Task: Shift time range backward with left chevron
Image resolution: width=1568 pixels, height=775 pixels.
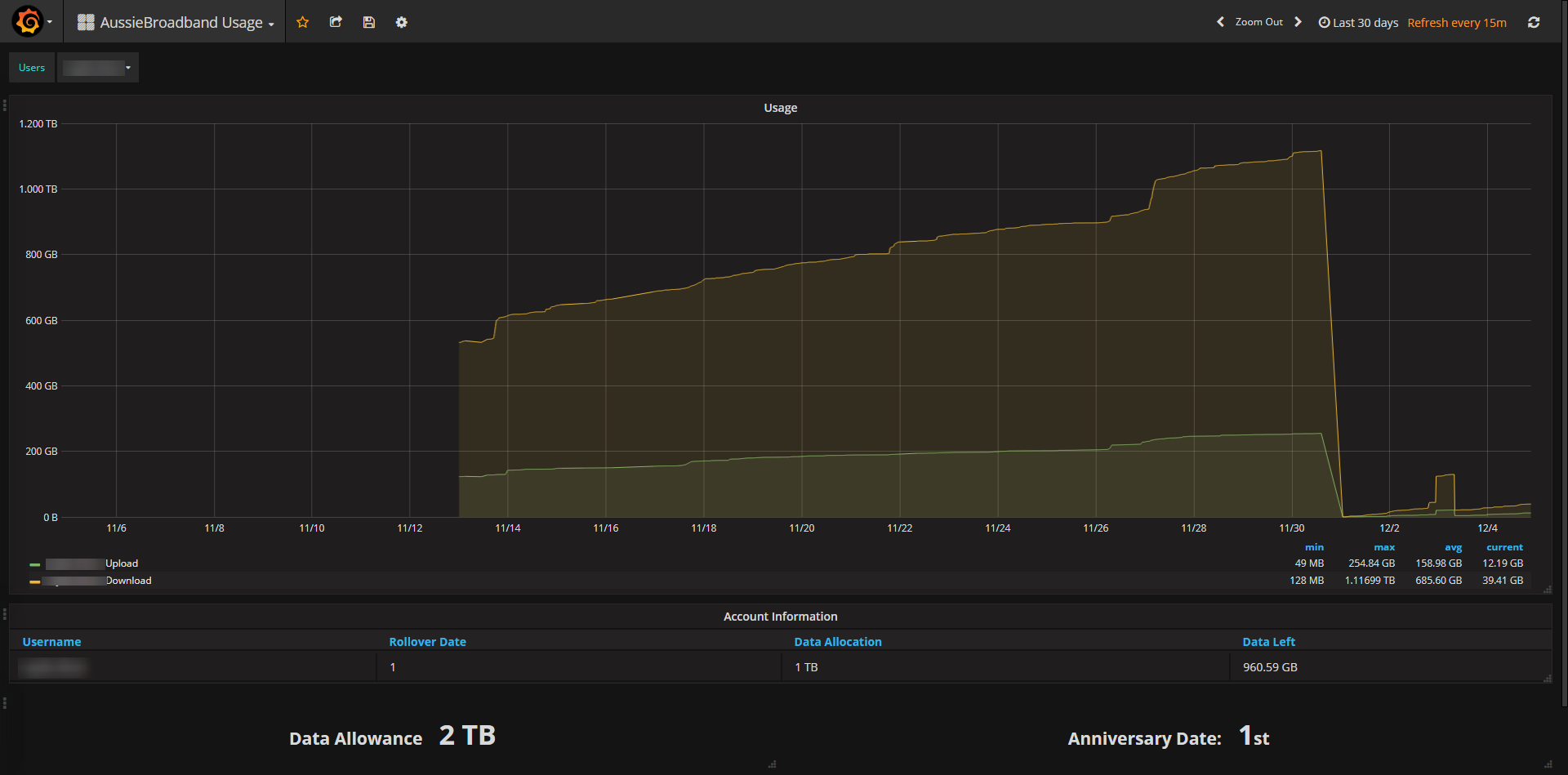Action: click(x=1220, y=22)
